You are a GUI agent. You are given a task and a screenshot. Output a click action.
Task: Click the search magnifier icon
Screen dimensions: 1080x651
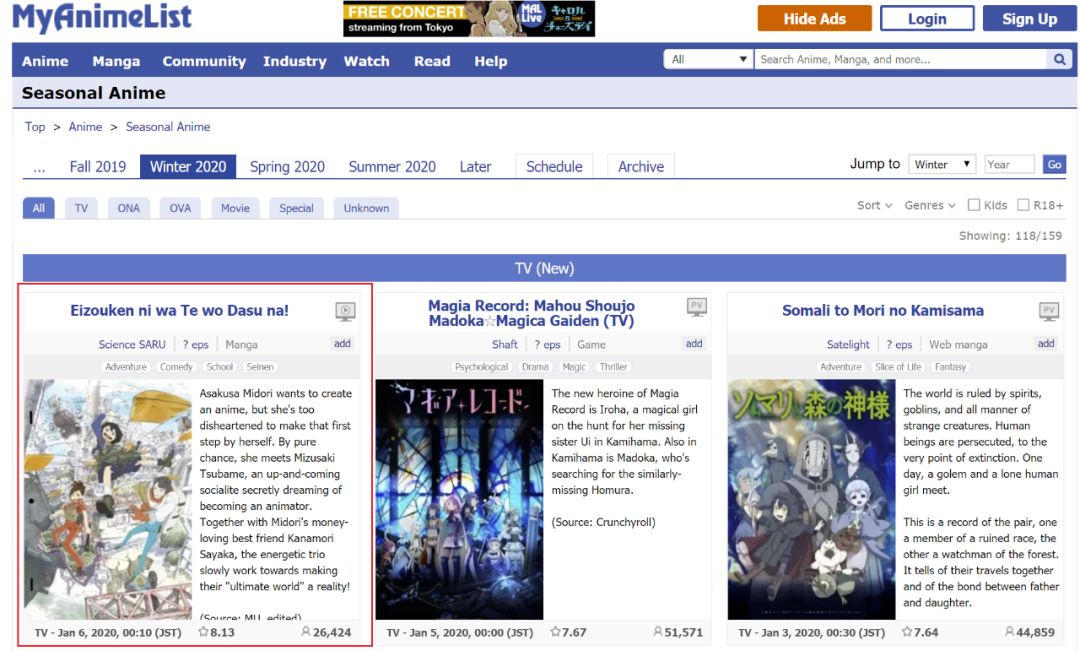[1059, 59]
